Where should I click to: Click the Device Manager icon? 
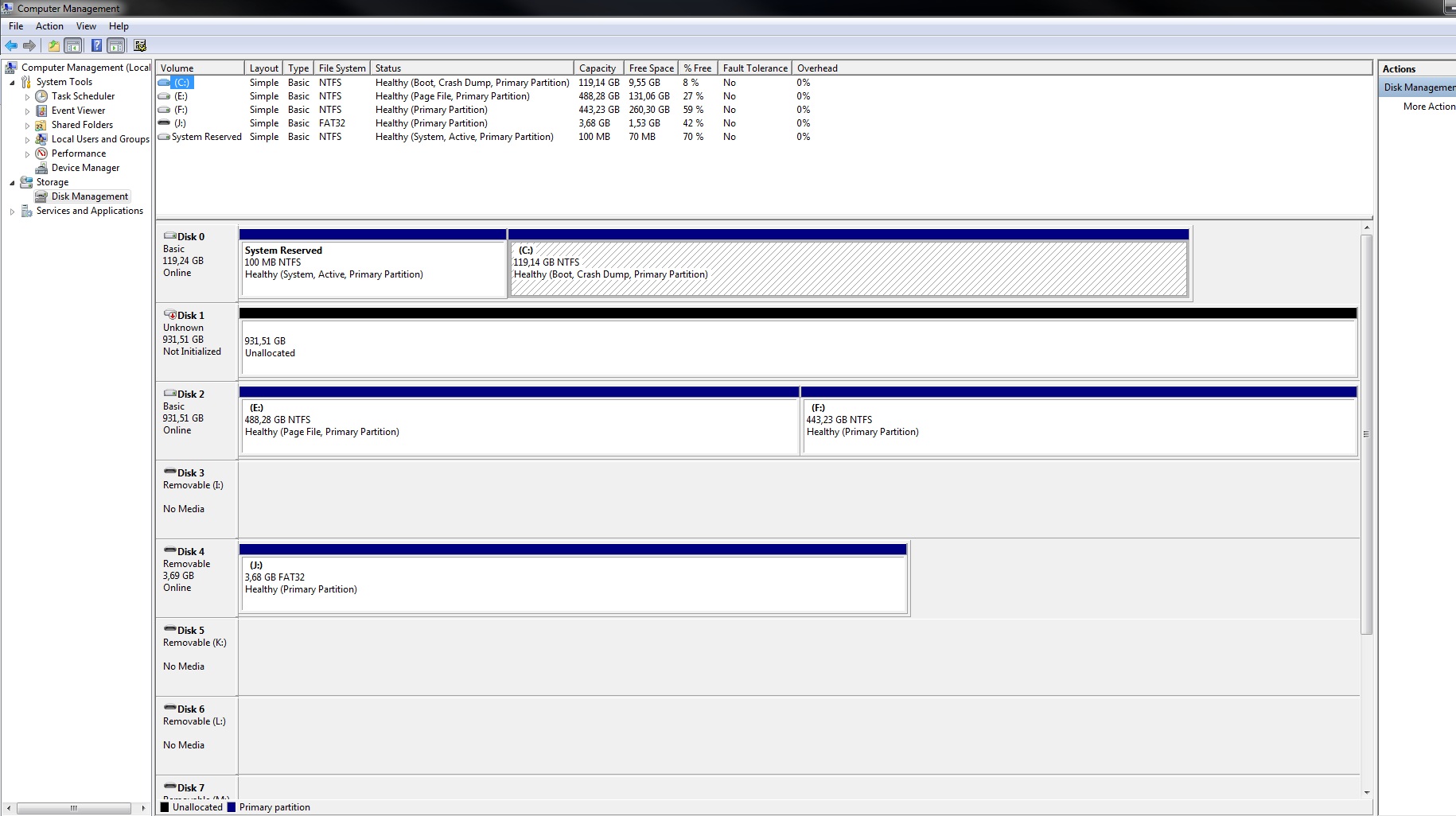[41, 168]
